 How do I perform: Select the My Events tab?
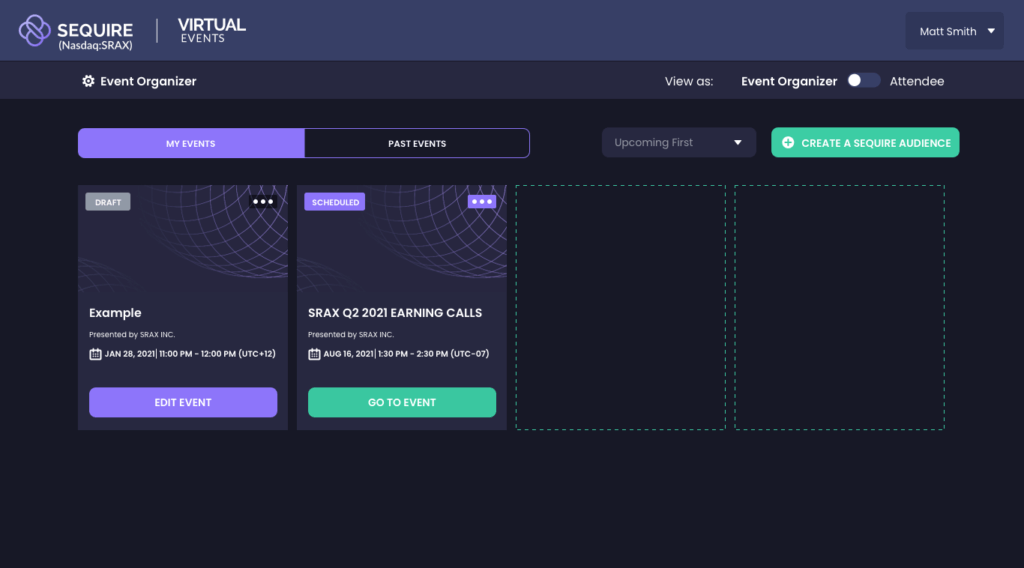pyautogui.click(x=191, y=143)
